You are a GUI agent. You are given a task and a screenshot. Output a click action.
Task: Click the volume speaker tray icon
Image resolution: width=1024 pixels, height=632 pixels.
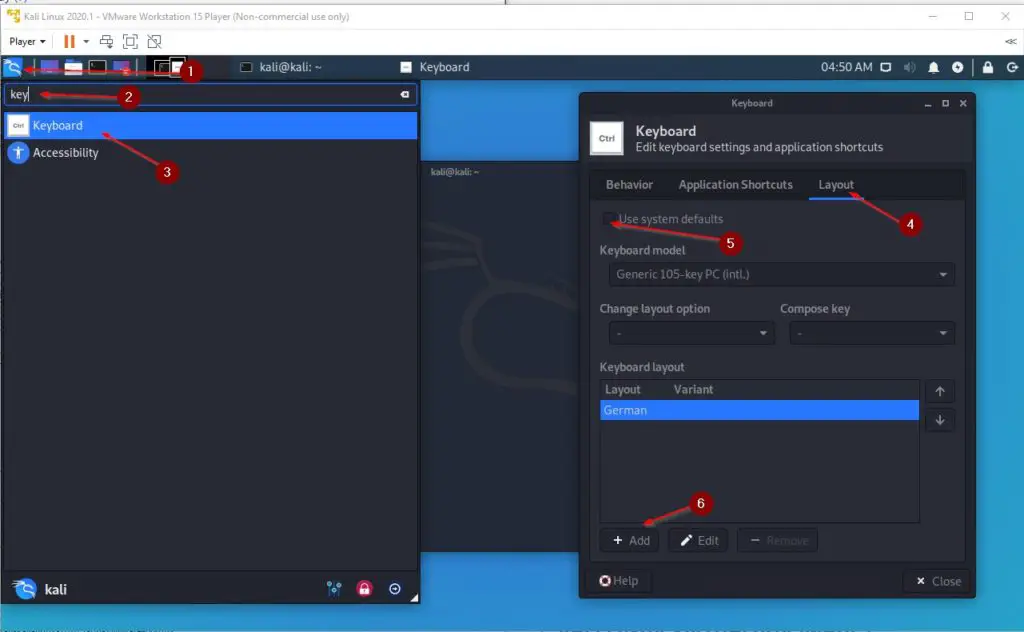[909, 67]
